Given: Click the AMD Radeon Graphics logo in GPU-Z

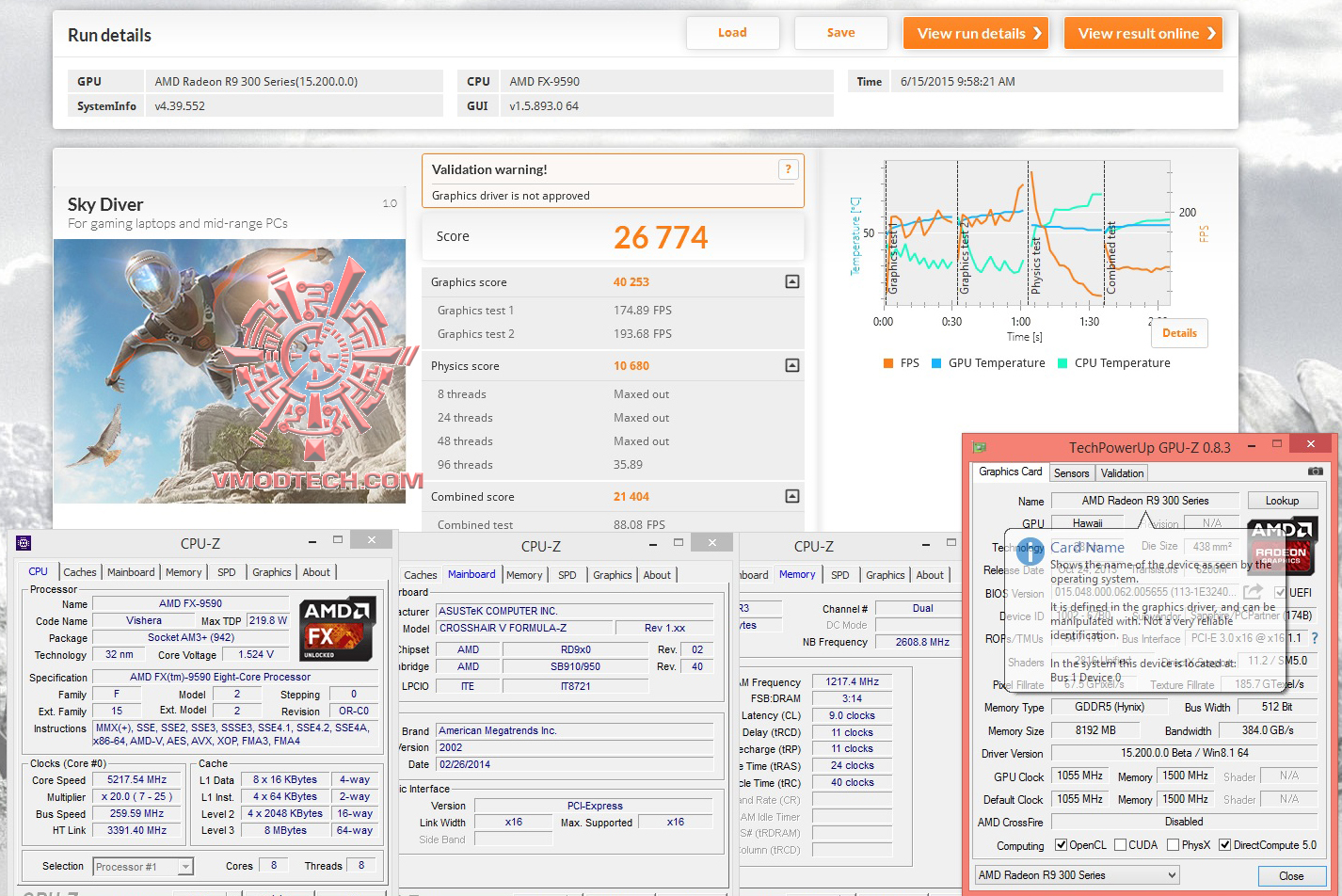Looking at the screenshot, I should pyautogui.click(x=1281, y=547).
